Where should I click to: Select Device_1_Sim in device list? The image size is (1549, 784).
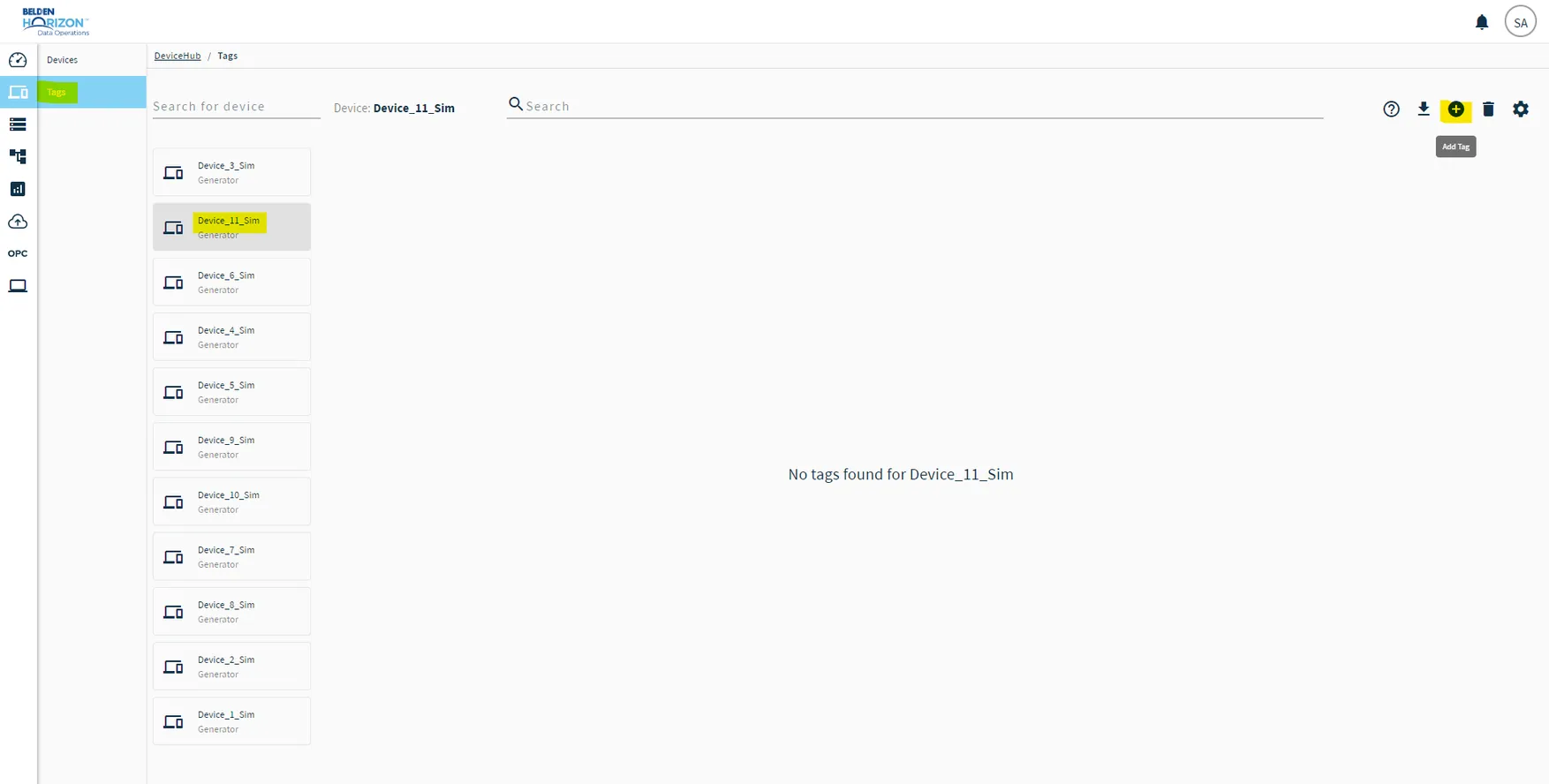pyautogui.click(x=231, y=720)
